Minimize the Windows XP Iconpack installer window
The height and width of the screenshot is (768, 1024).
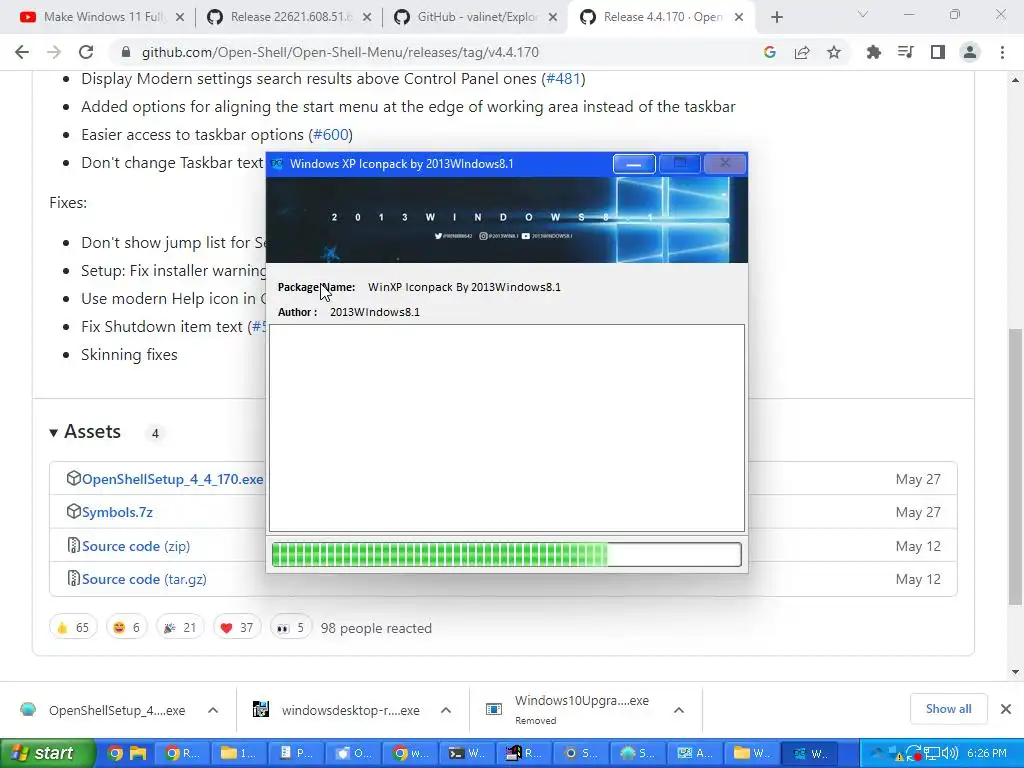(634, 164)
